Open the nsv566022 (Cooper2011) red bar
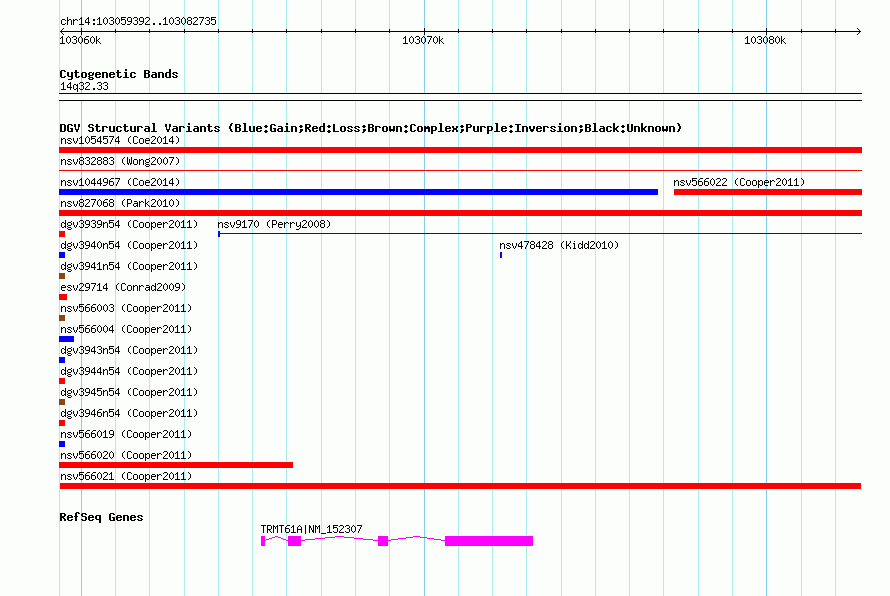Viewport: 890px width, 596px height. (x=768, y=192)
